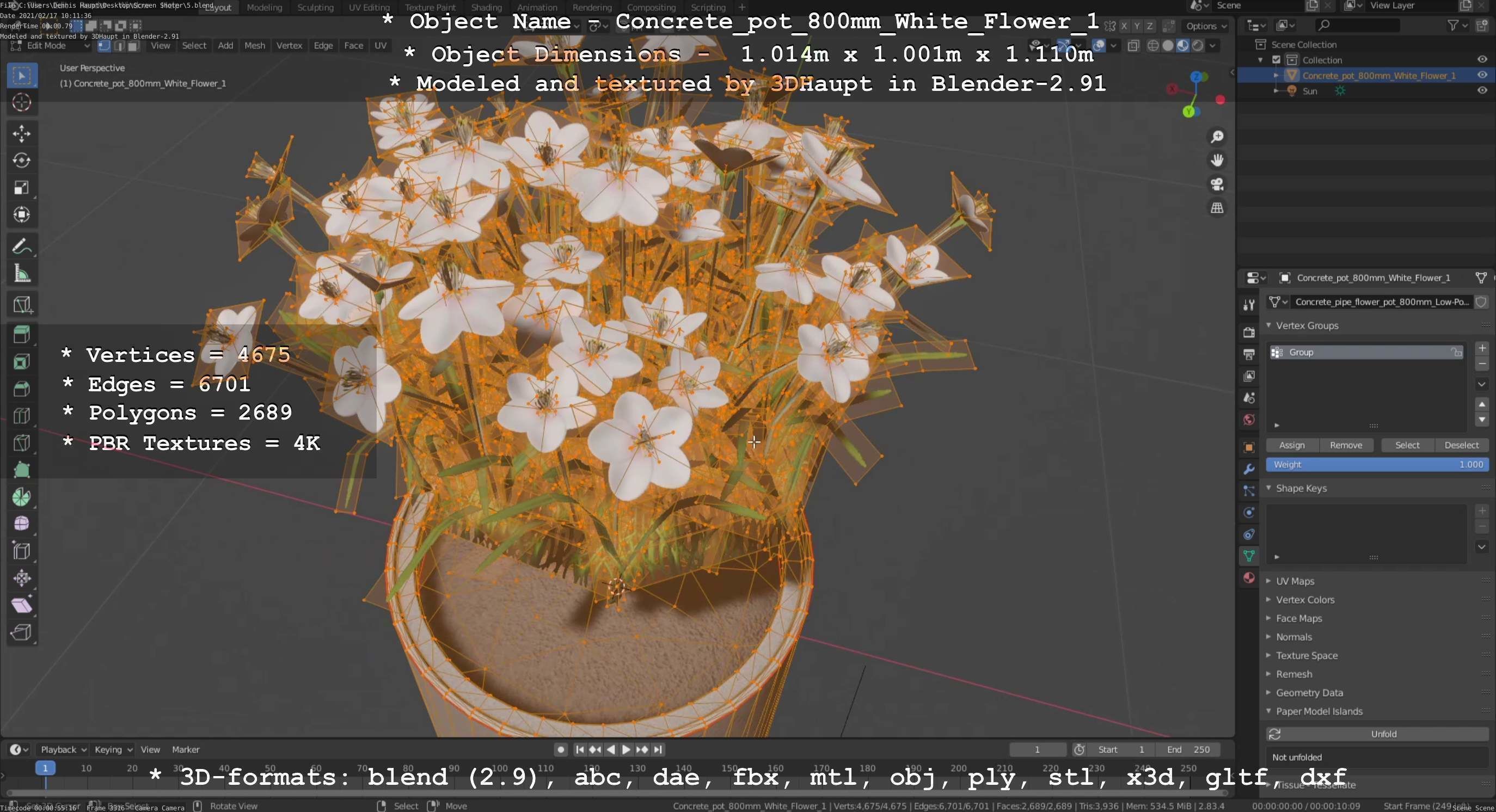Toggle visibility of the Sun object
The image size is (1496, 812).
(1482, 90)
